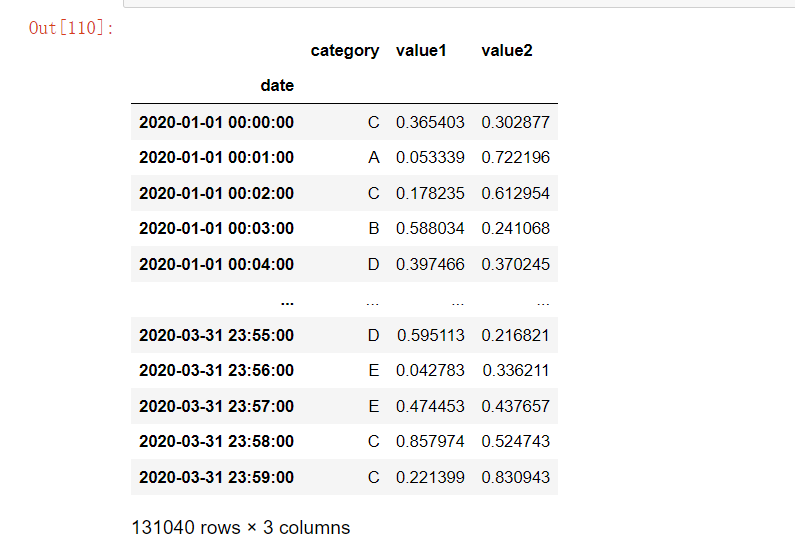Viewport: 795px width, 541px height.
Task: Click category C in 00:00:00 row
Action: [373, 122]
